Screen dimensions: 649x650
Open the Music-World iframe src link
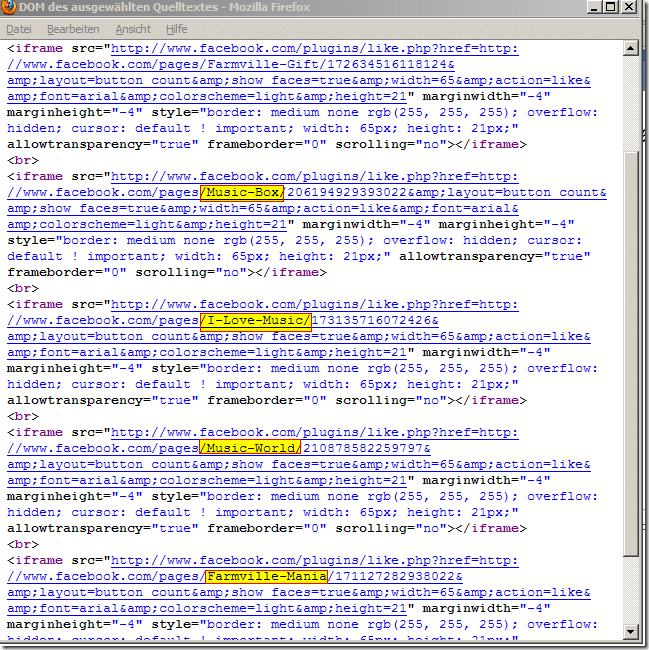pos(299,456)
